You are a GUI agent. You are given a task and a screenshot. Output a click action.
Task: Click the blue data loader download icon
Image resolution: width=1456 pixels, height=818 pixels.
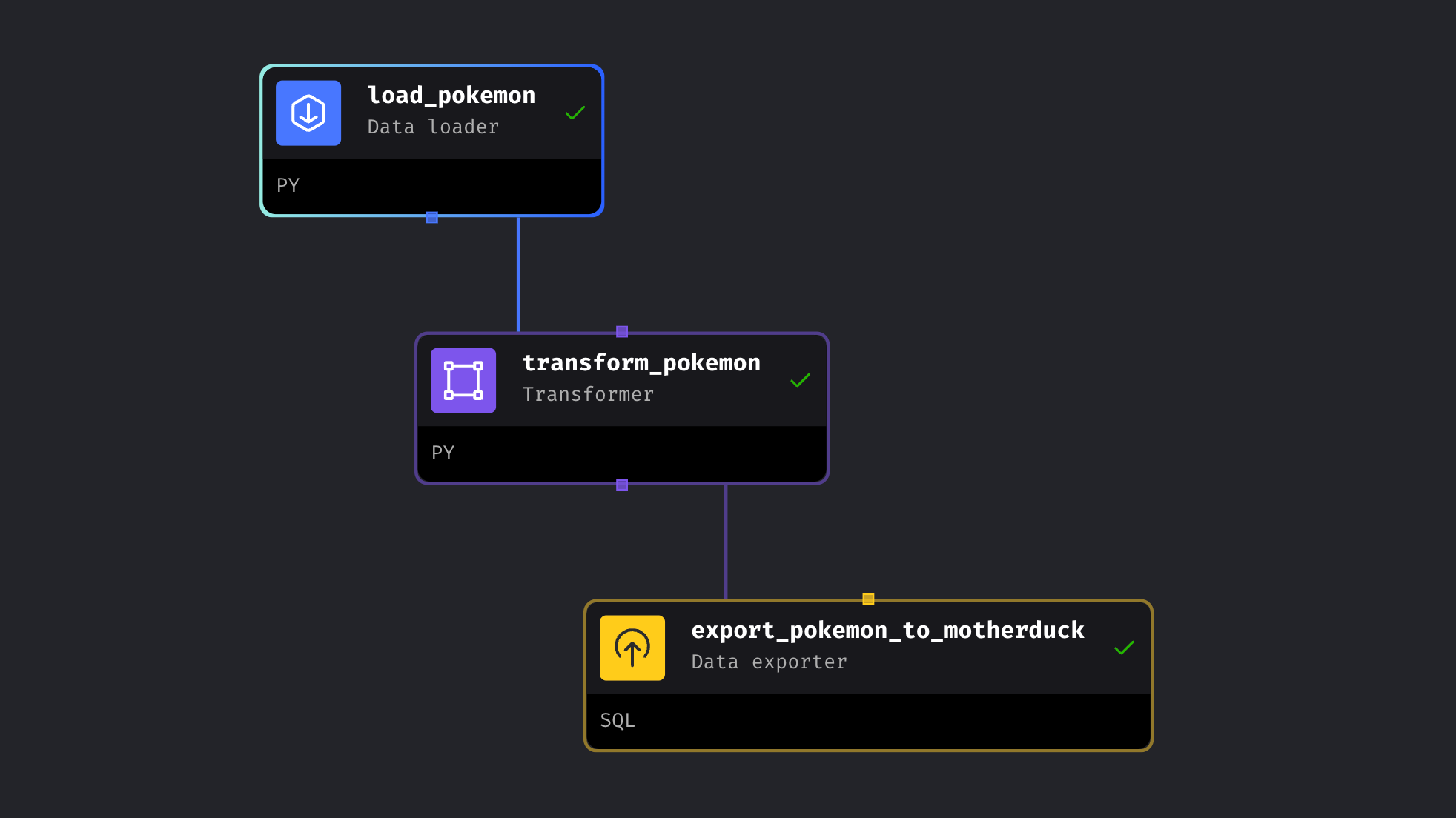[x=308, y=113]
